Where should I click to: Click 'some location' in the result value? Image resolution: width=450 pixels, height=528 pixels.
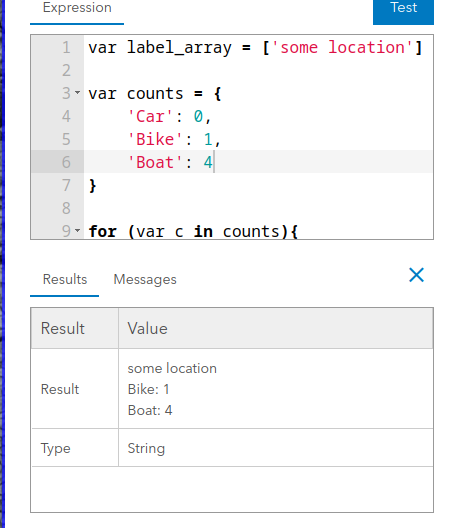[x=172, y=368]
